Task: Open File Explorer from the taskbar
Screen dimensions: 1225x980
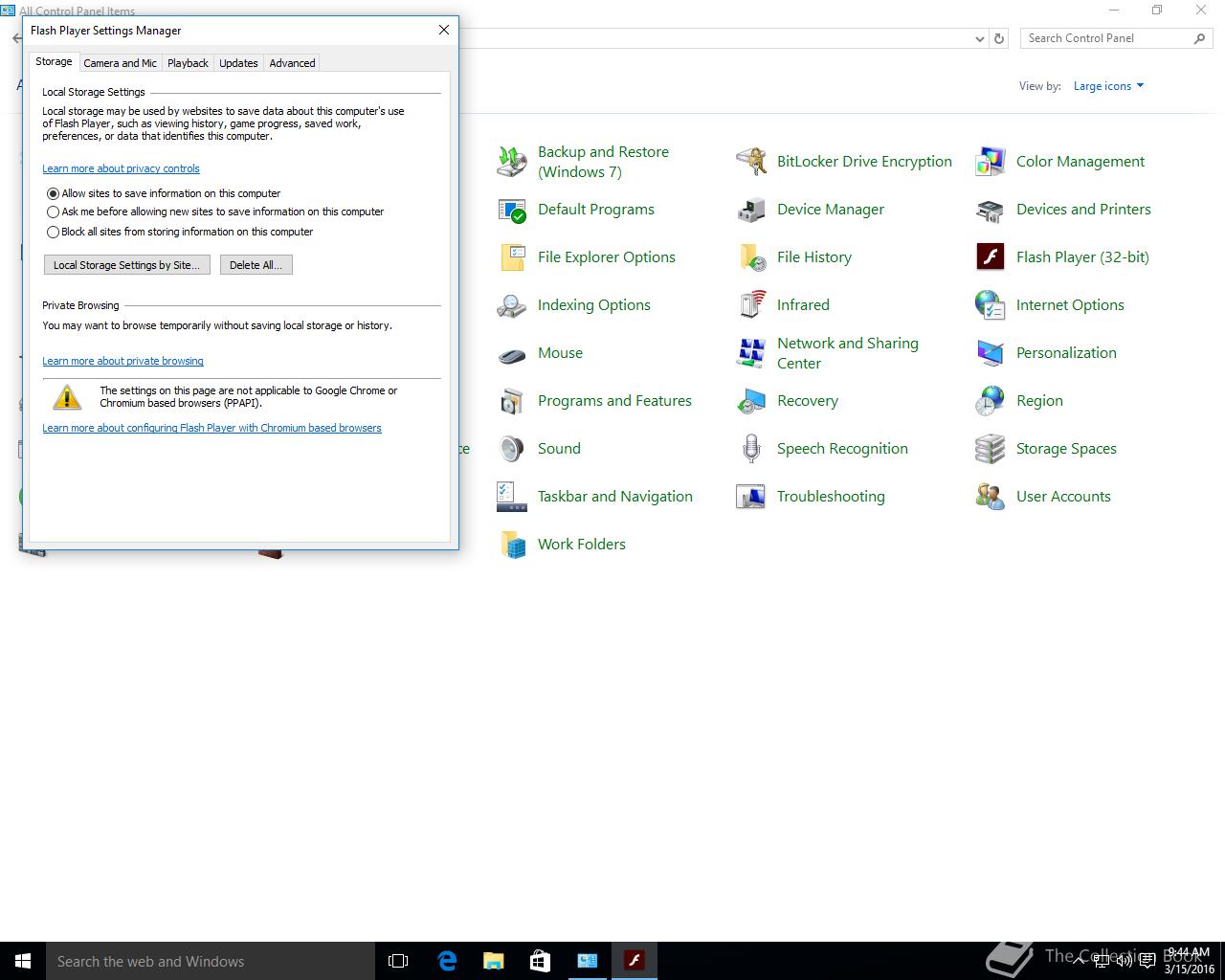Action: (493, 961)
